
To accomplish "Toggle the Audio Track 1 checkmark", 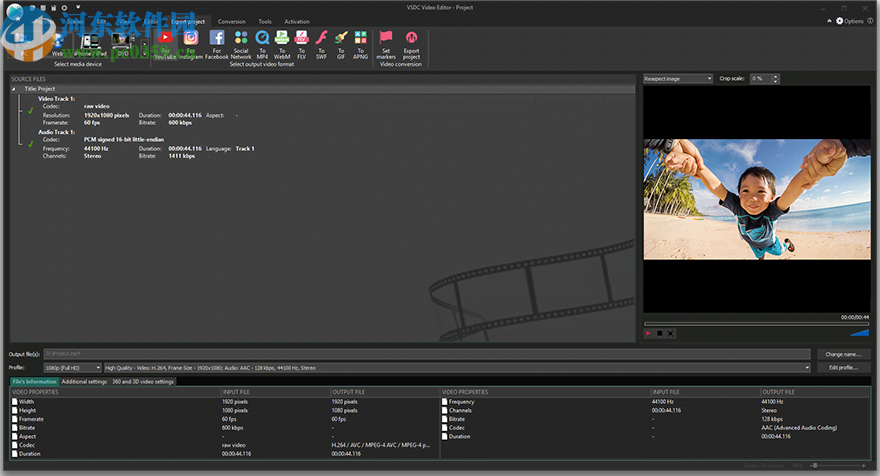I will pos(30,144).
